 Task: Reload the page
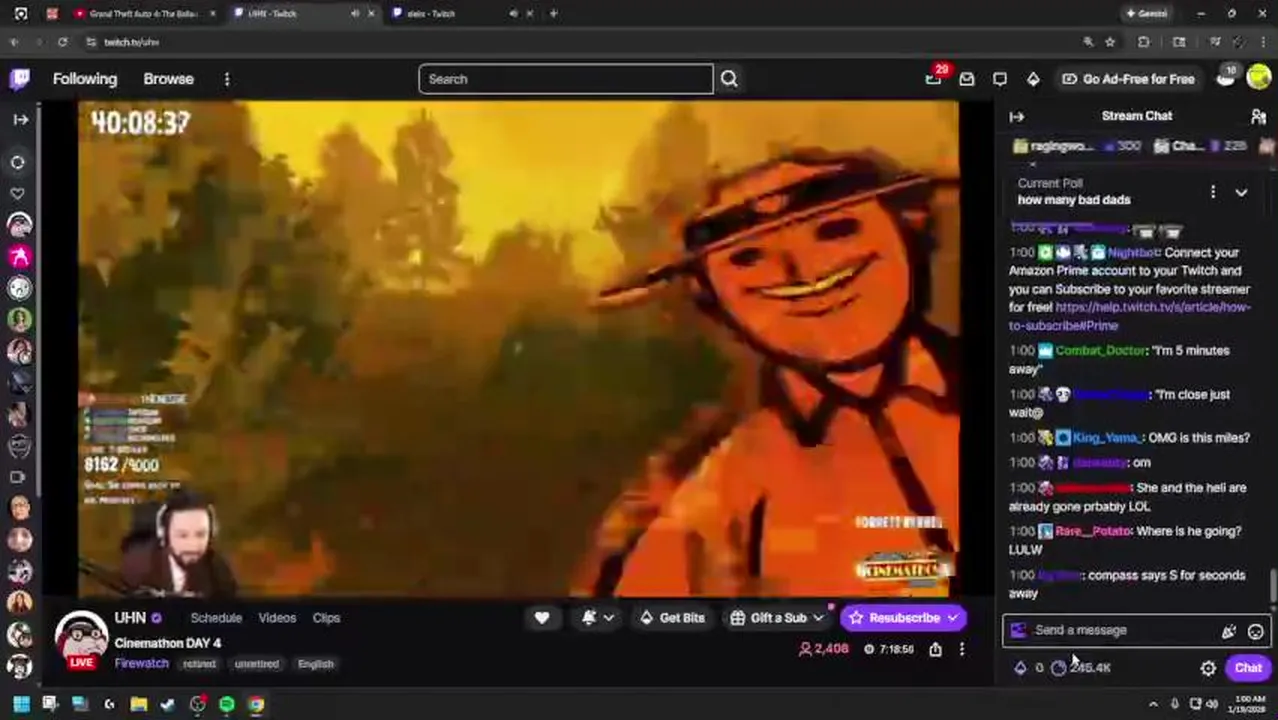tap(62, 42)
